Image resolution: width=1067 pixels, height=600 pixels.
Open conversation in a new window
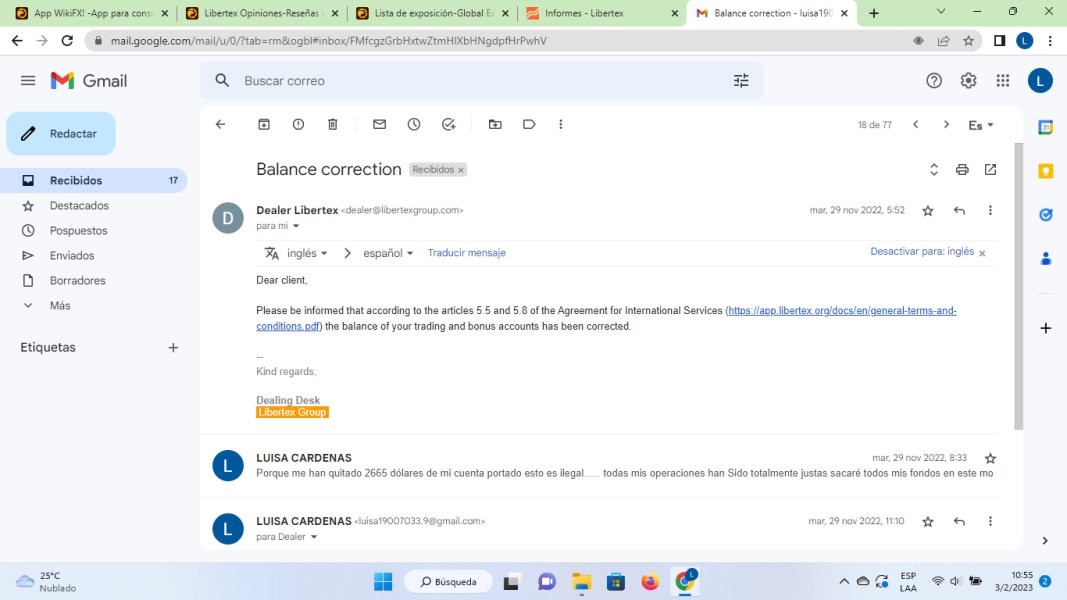click(x=990, y=169)
